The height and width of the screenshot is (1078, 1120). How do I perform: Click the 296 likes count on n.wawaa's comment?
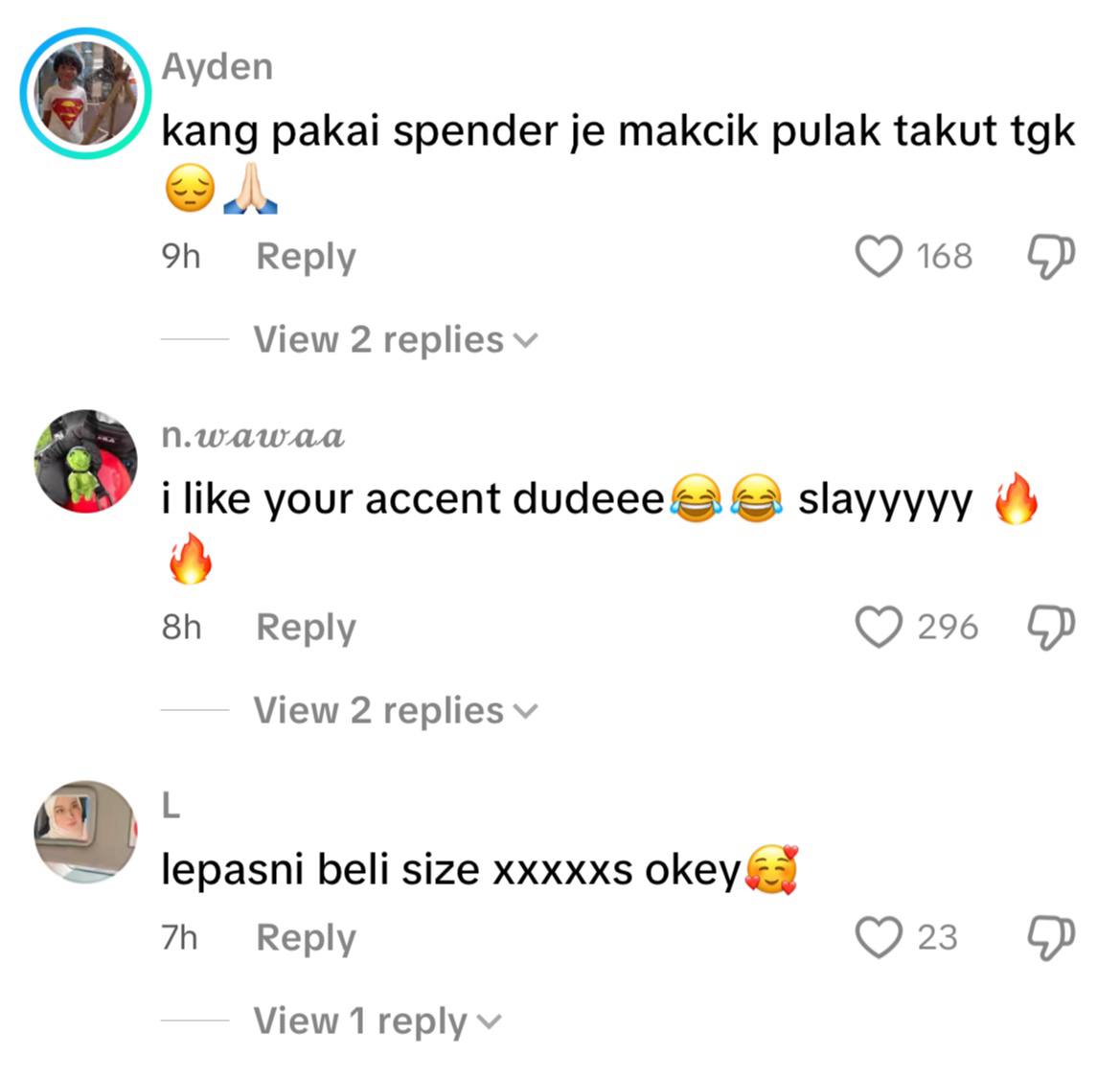948,627
